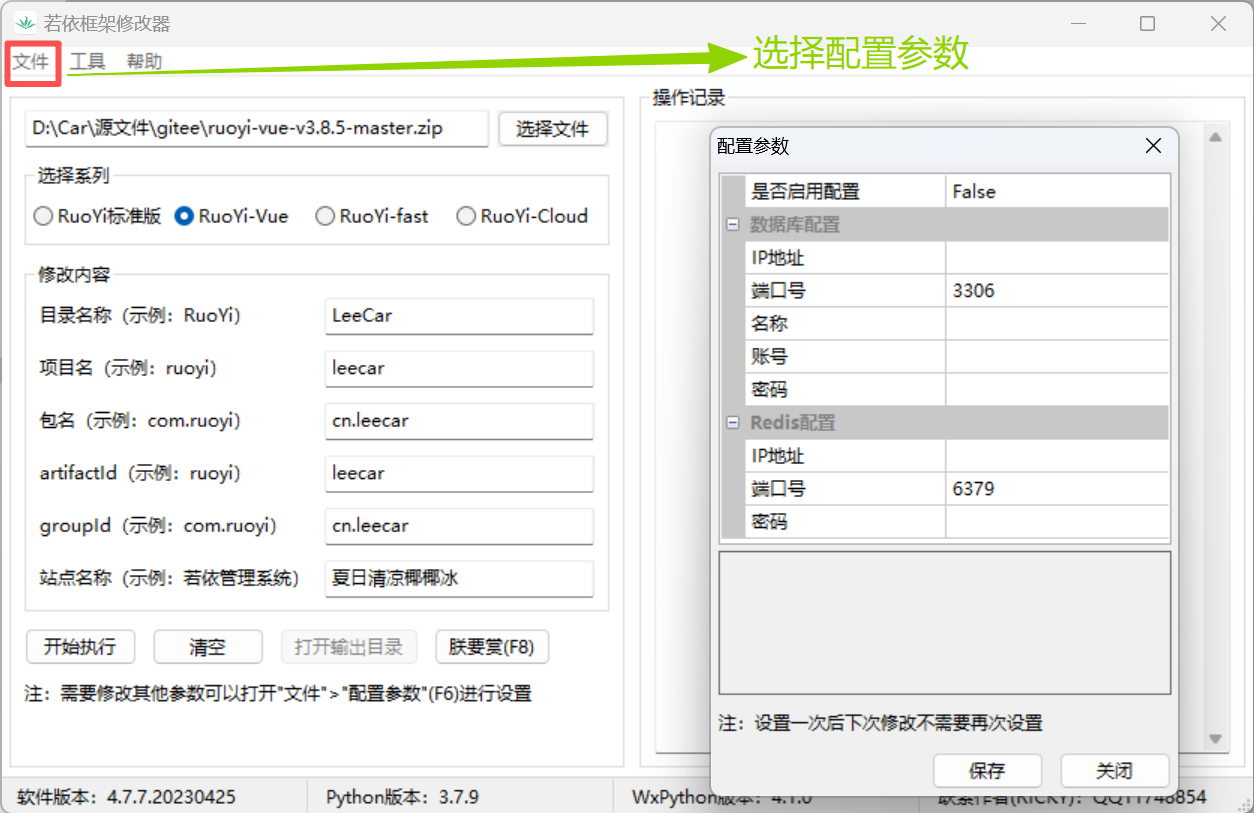Click the 选择文件 button
Viewport: 1254px width, 813px height.
click(x=553, y=129)
